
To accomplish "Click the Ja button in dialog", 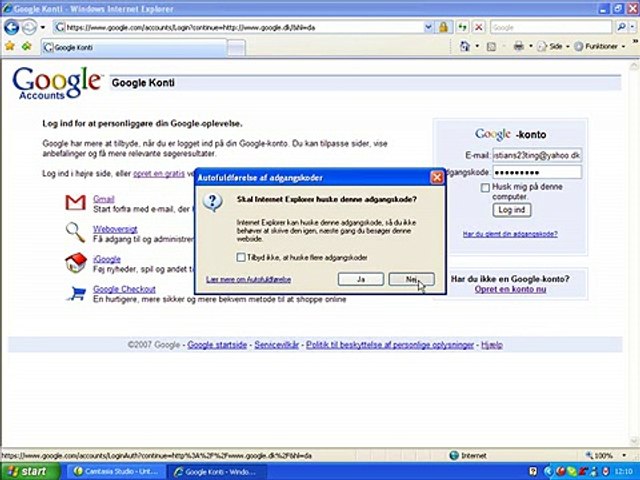I will point(361,279).
